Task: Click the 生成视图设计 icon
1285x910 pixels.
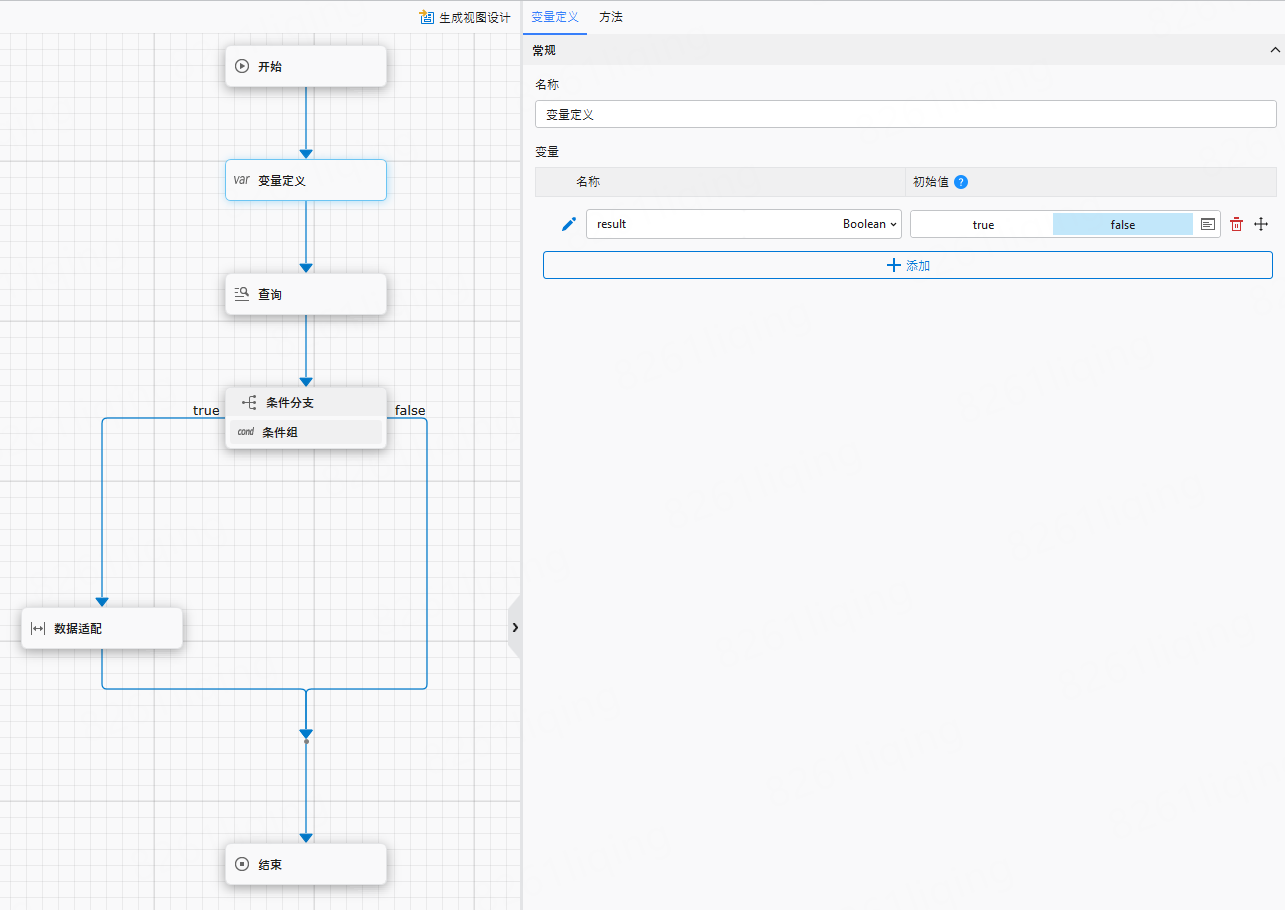Action: tap(427, 18)
